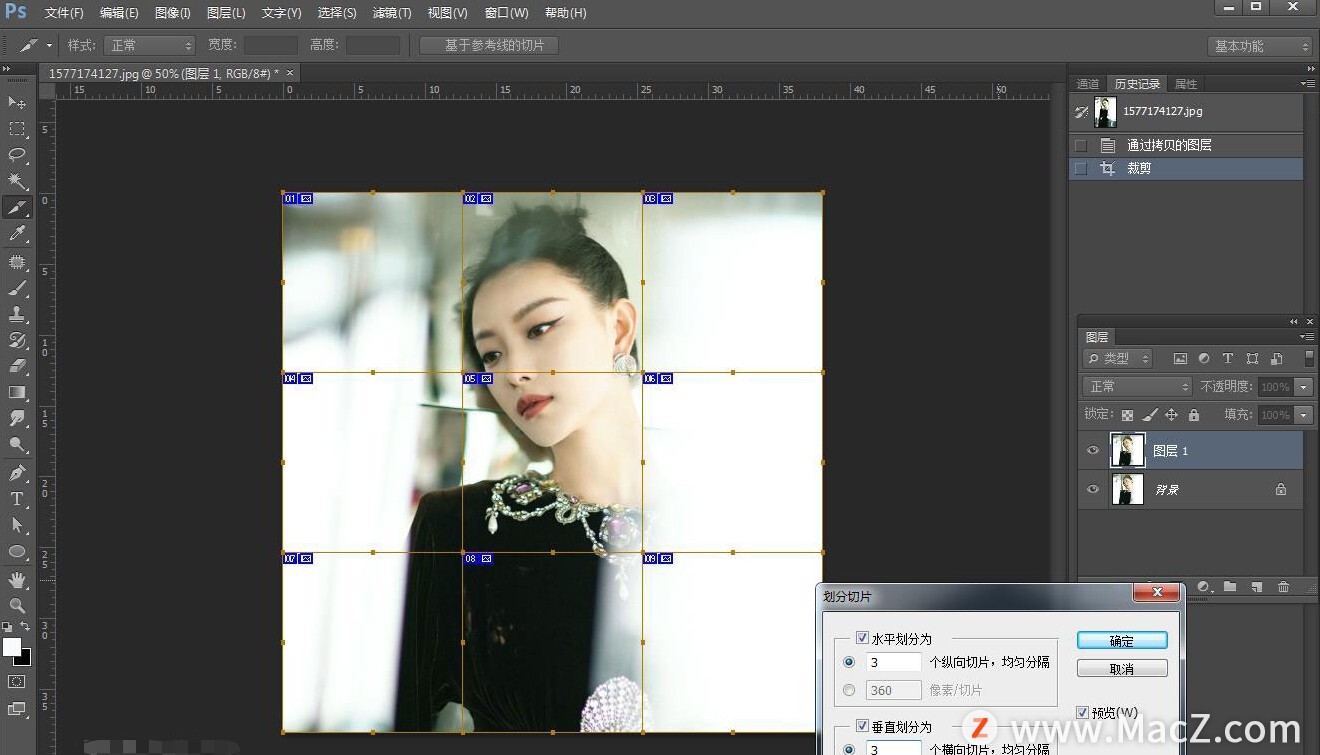Select the Path Selection tool
Image resolution: width=1320 pixels, height=755 pixels.
pyautogui.click(x=17, y=525)
